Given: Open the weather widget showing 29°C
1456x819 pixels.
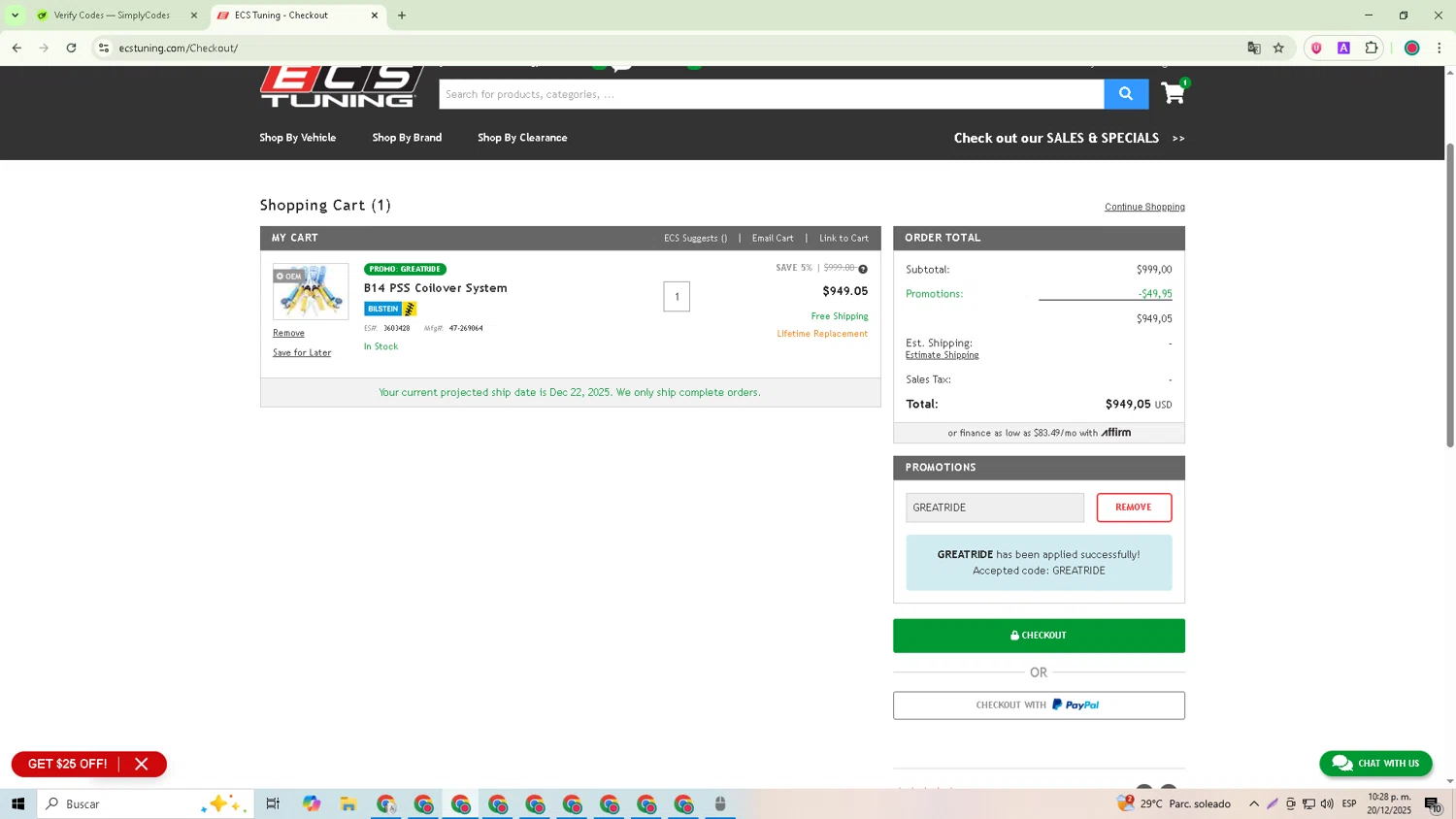Looking at the screenshot, I should point(1174,804).
